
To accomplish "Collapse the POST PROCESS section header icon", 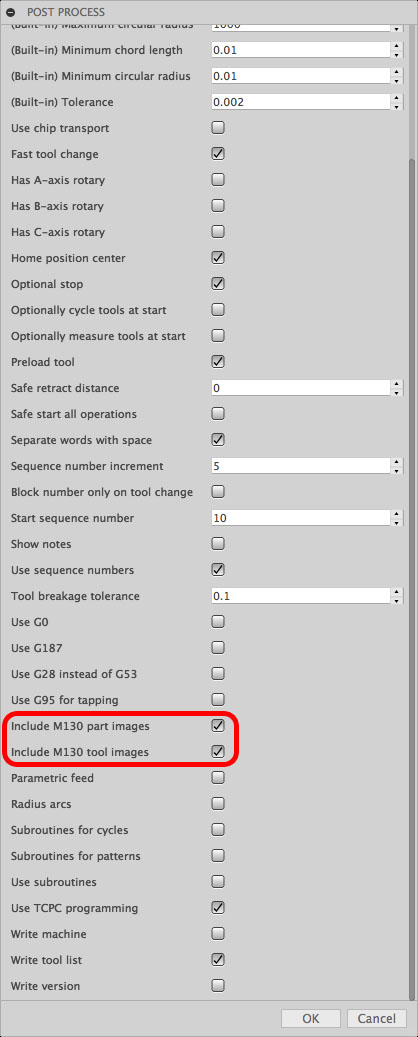I will (11, 12).
